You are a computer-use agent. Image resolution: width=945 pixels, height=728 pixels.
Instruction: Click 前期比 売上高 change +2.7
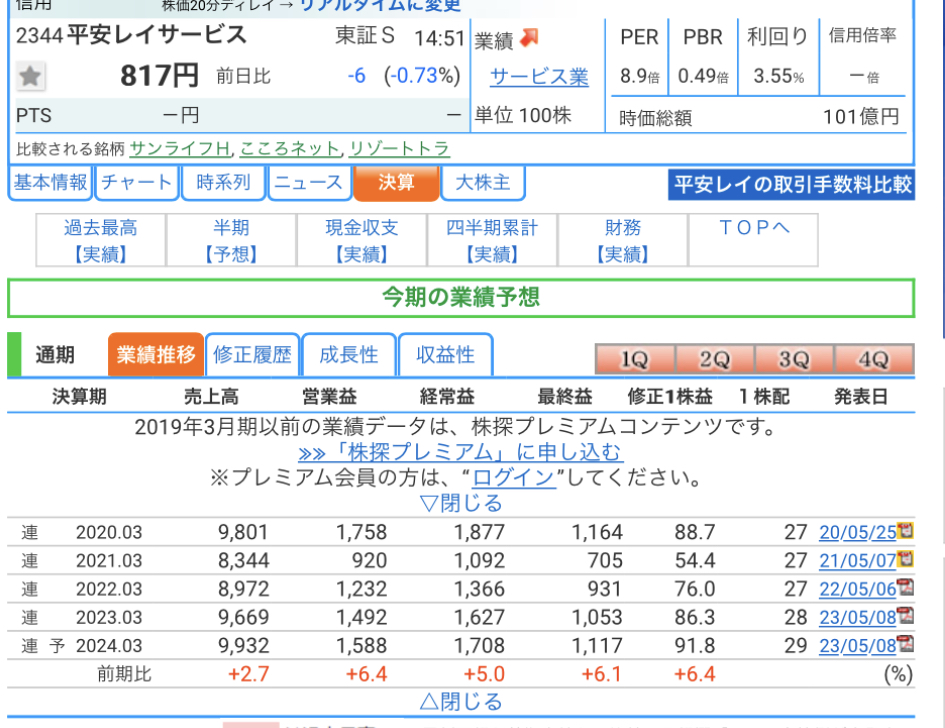248,674
